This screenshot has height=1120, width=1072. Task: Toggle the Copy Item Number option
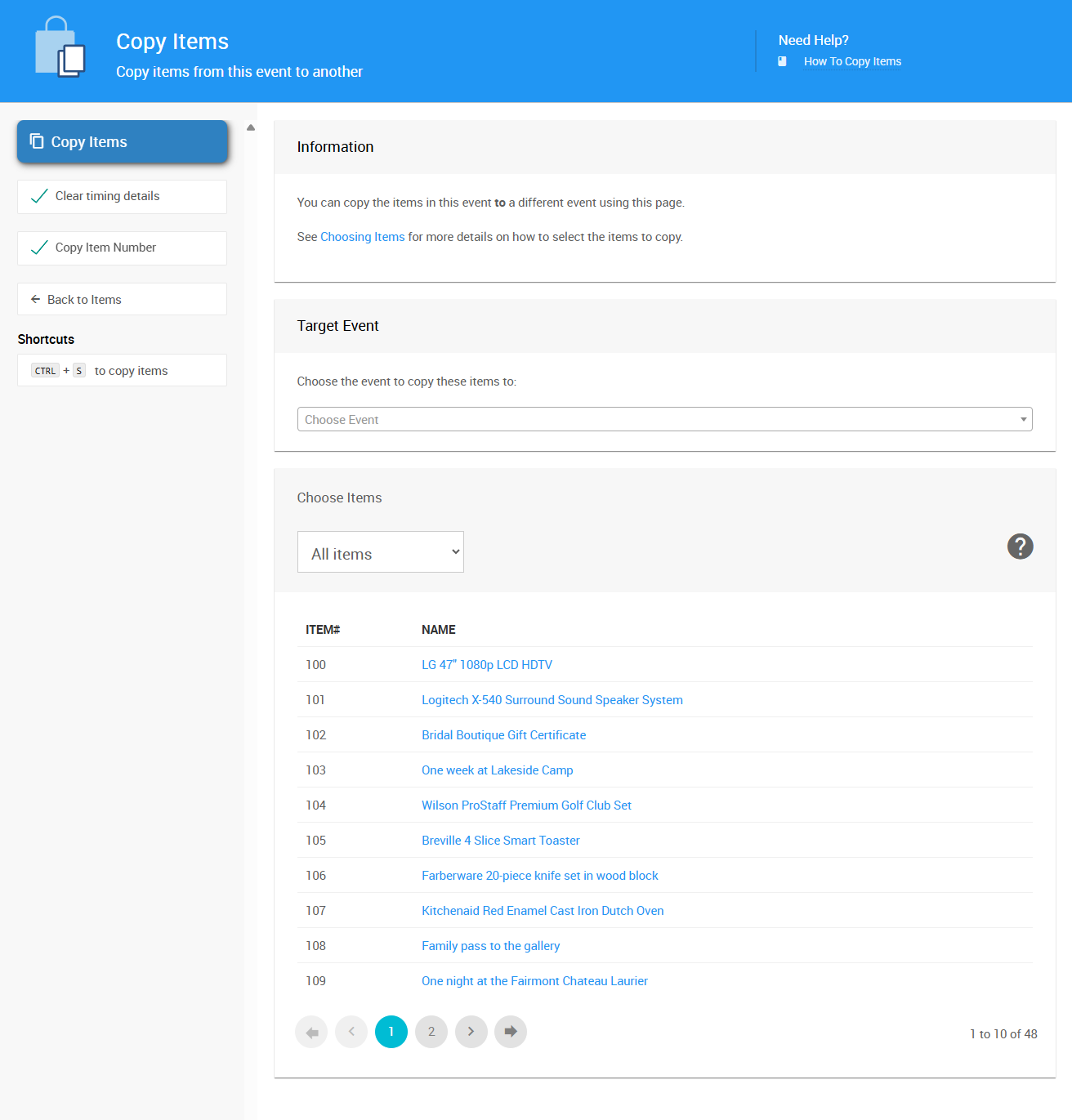coord(122,248)
